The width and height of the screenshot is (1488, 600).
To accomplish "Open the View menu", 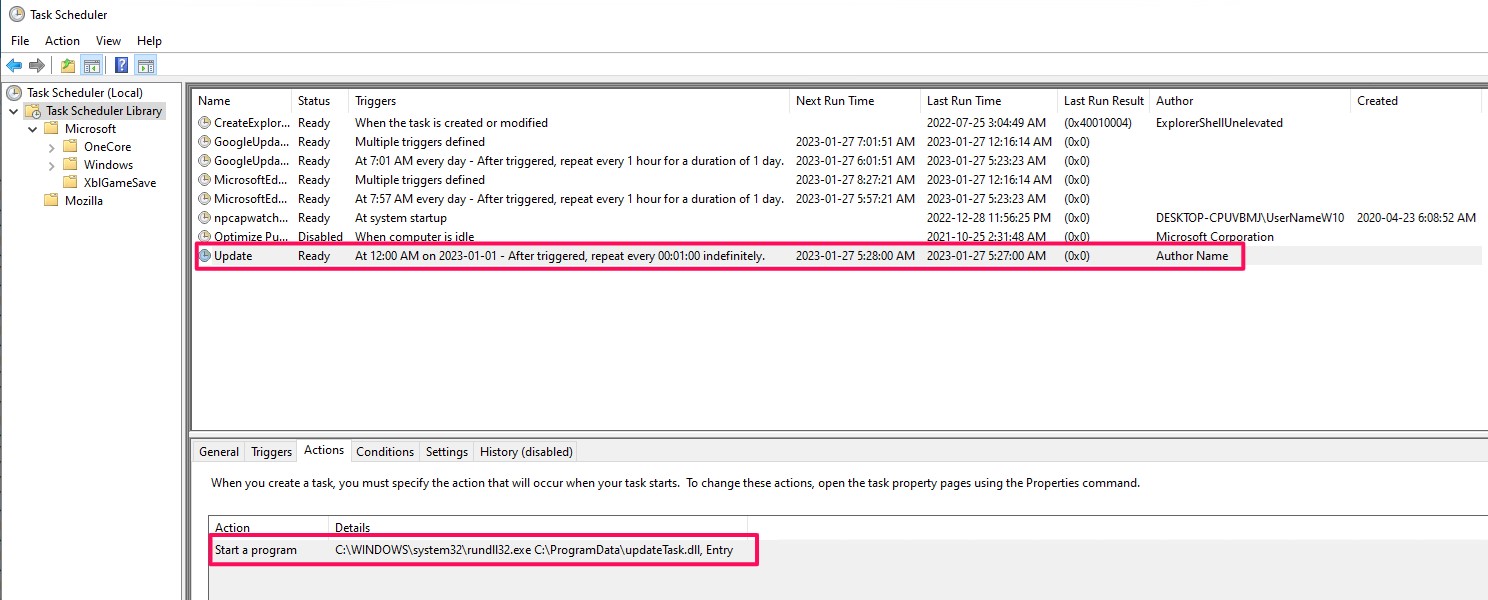I will [108, 41].
